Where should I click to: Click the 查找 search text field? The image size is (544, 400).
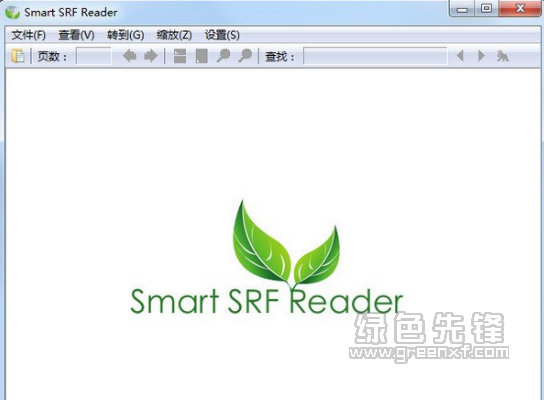(x=375, y=56)
